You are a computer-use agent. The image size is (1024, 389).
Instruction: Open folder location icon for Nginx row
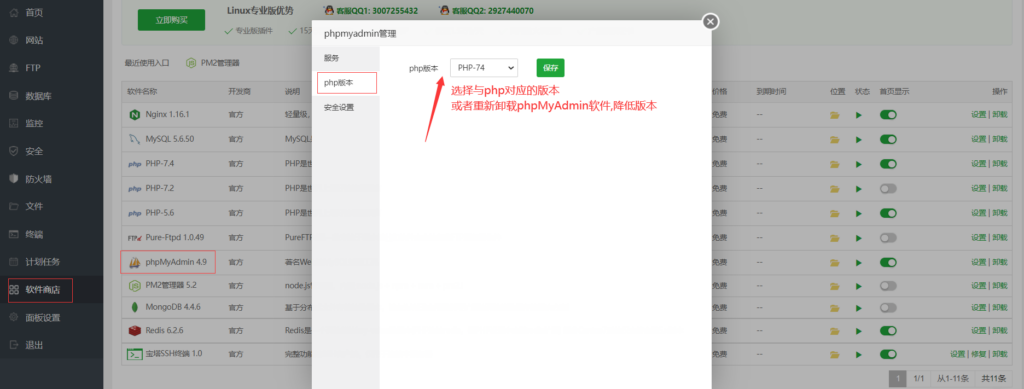(835, 115)
